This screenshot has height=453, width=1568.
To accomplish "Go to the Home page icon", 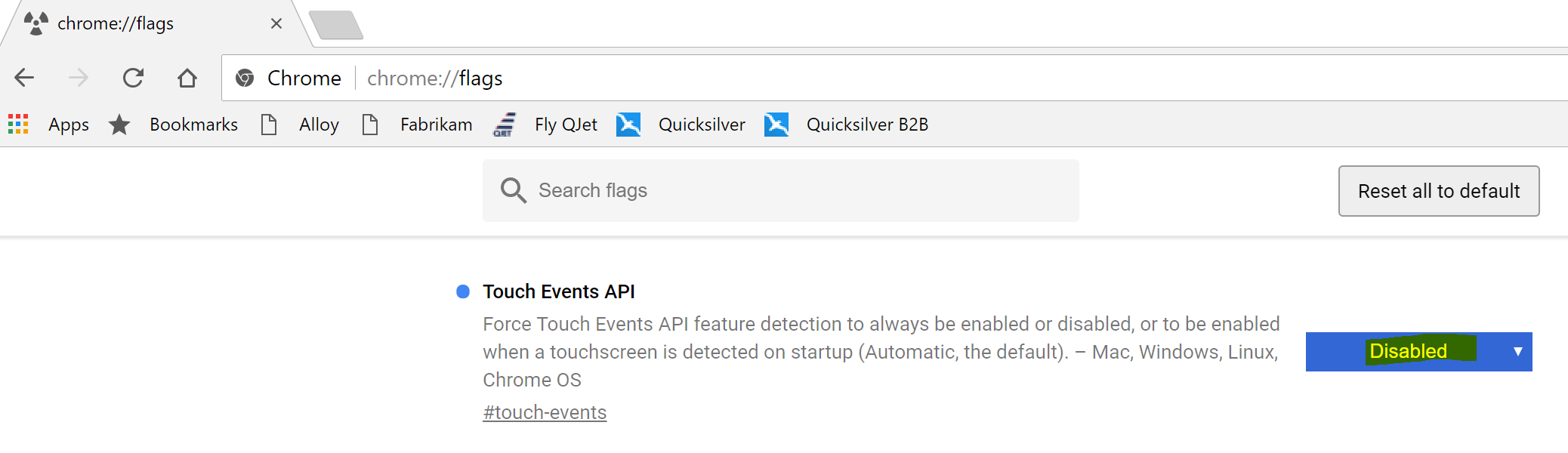I will coord(187,78).
